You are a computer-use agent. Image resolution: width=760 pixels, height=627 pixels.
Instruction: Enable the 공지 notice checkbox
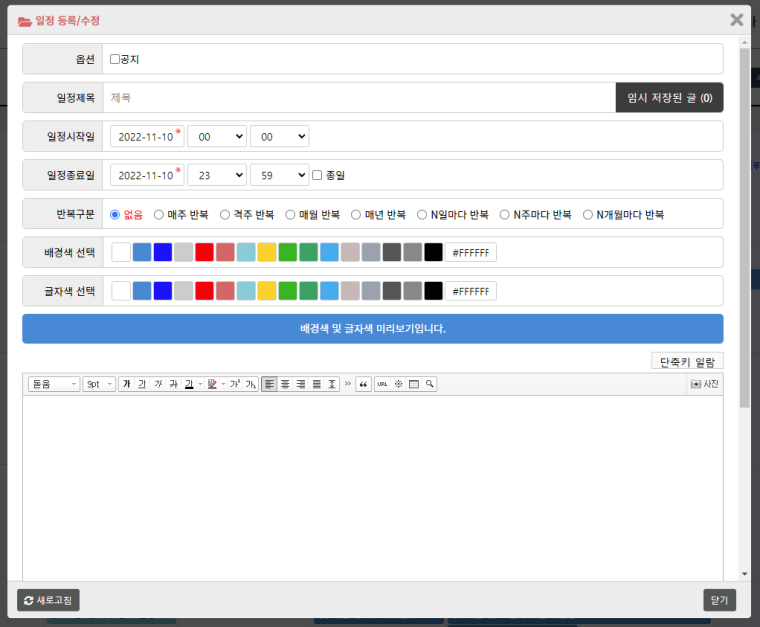pos(115,59)
